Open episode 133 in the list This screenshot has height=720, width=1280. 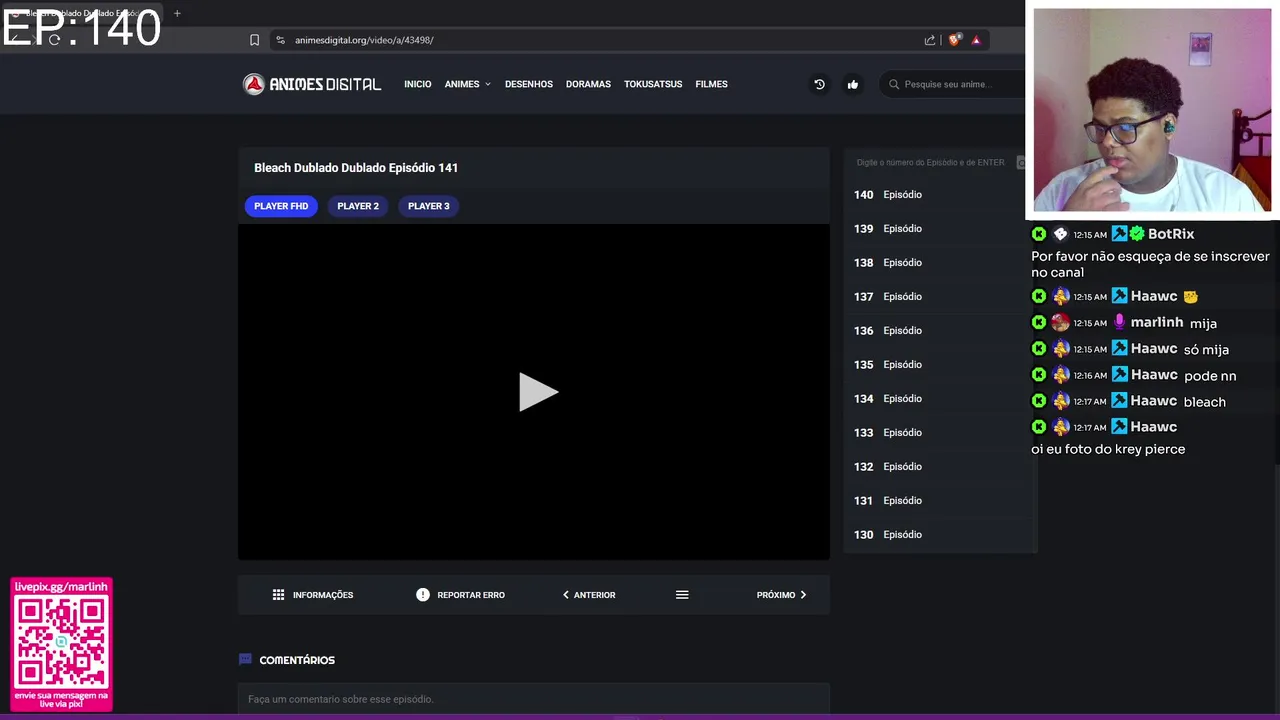(938, 433)
